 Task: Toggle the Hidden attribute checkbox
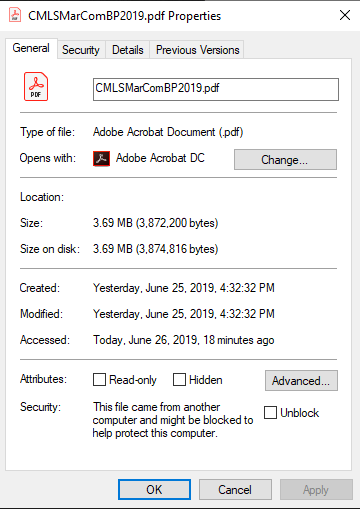179,380
